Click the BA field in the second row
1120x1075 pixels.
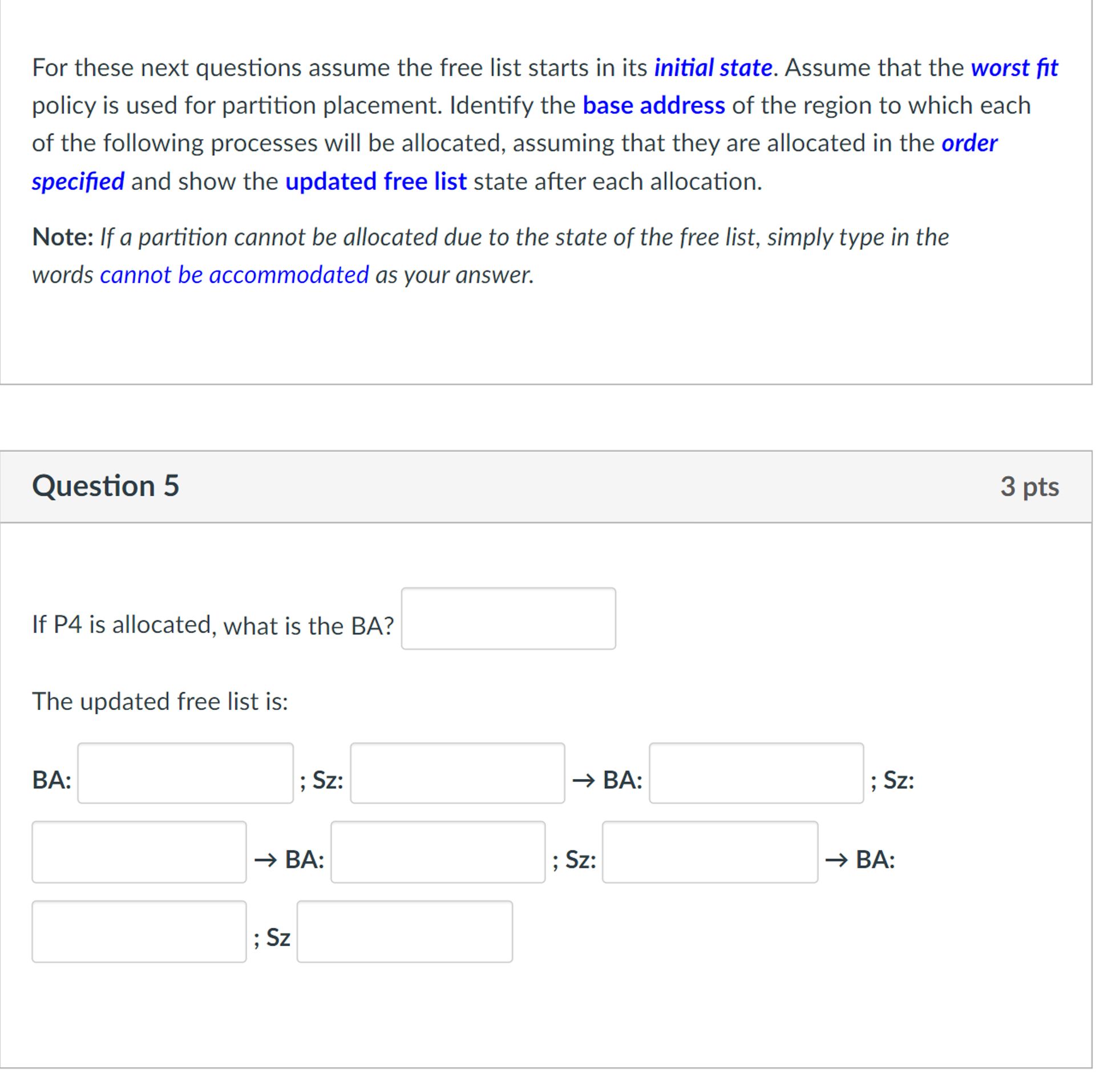(437, 859)
